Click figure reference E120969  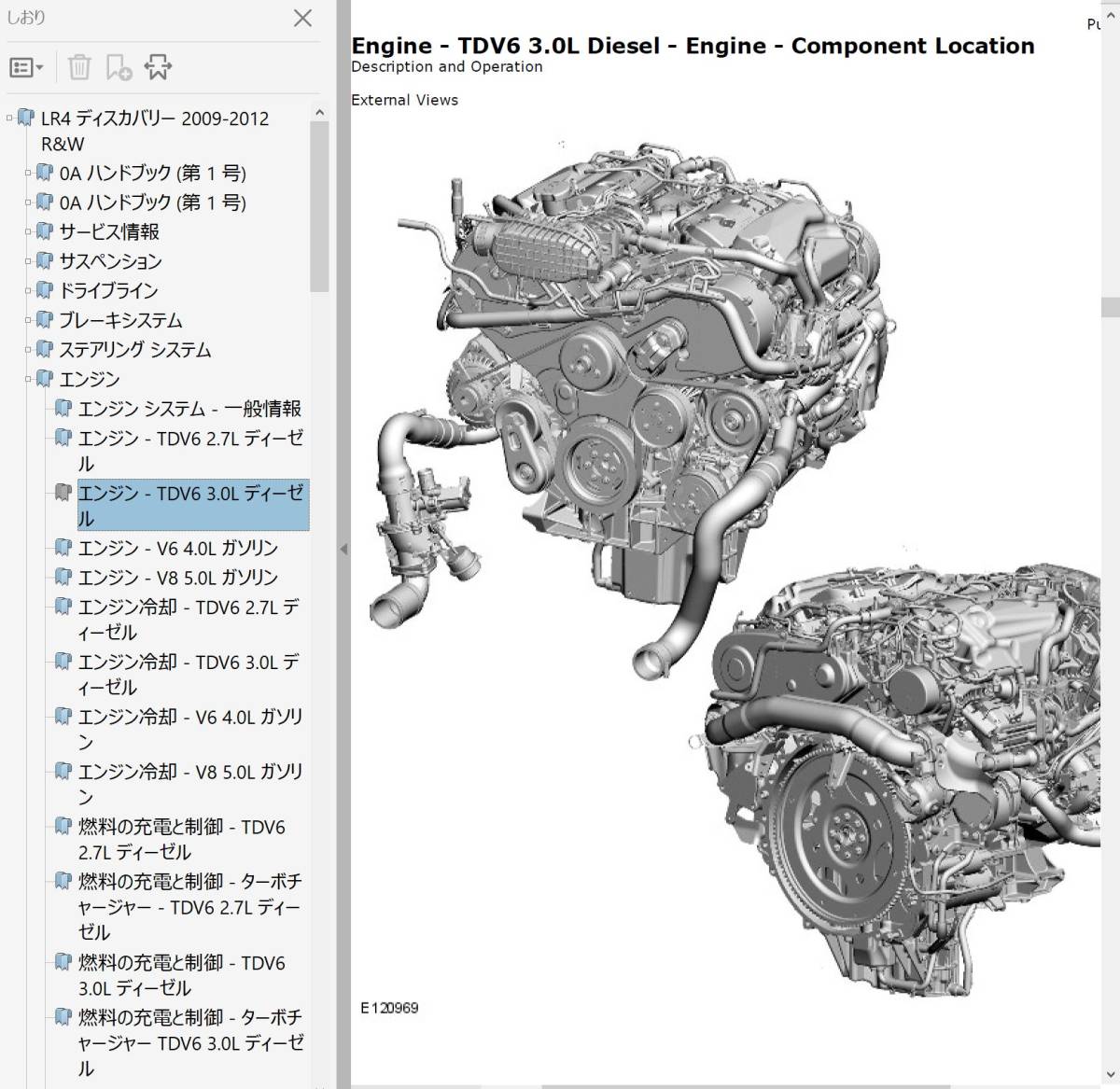(x=390, y=1009)
